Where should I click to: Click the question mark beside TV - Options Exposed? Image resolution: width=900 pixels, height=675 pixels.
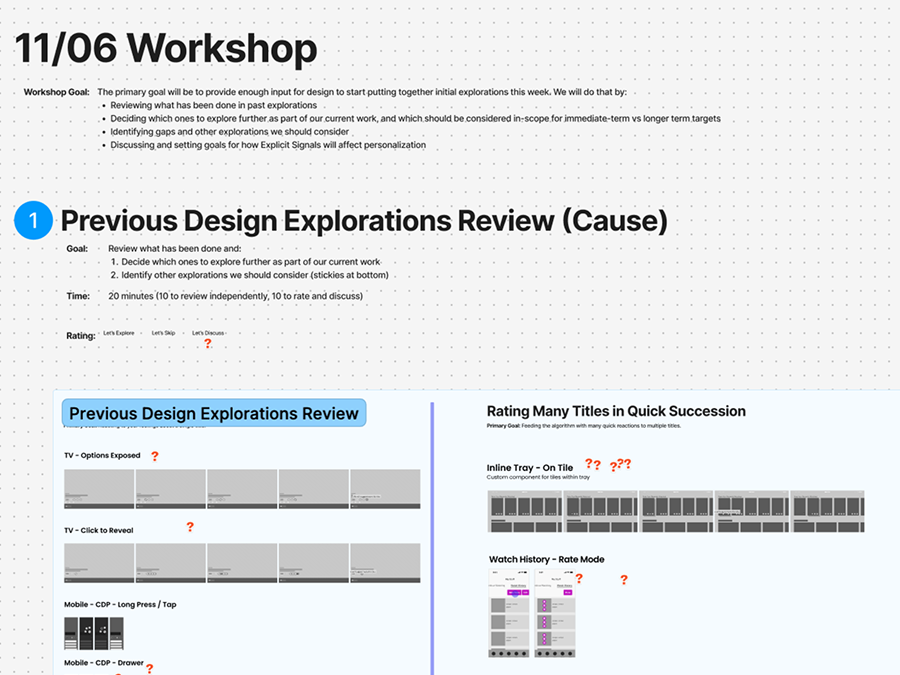click(155, 456)
